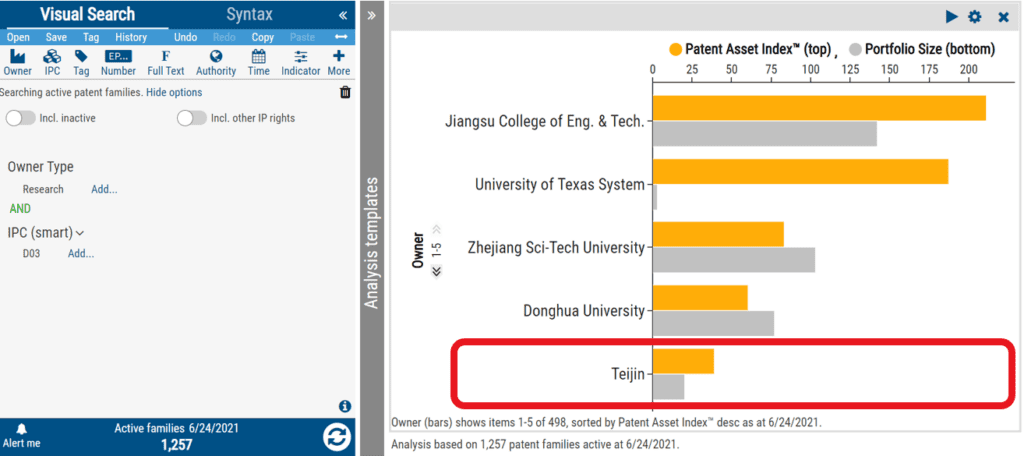
Task: Click the Owner Type heading
Action: 40,167
